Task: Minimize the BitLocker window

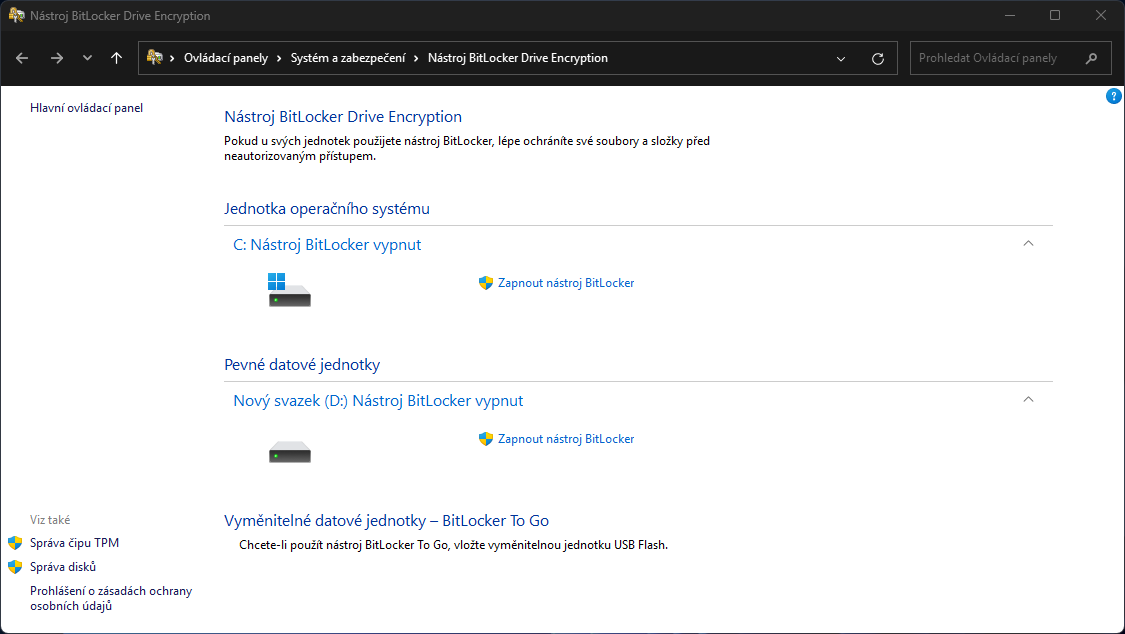Action: (1009, 15)
